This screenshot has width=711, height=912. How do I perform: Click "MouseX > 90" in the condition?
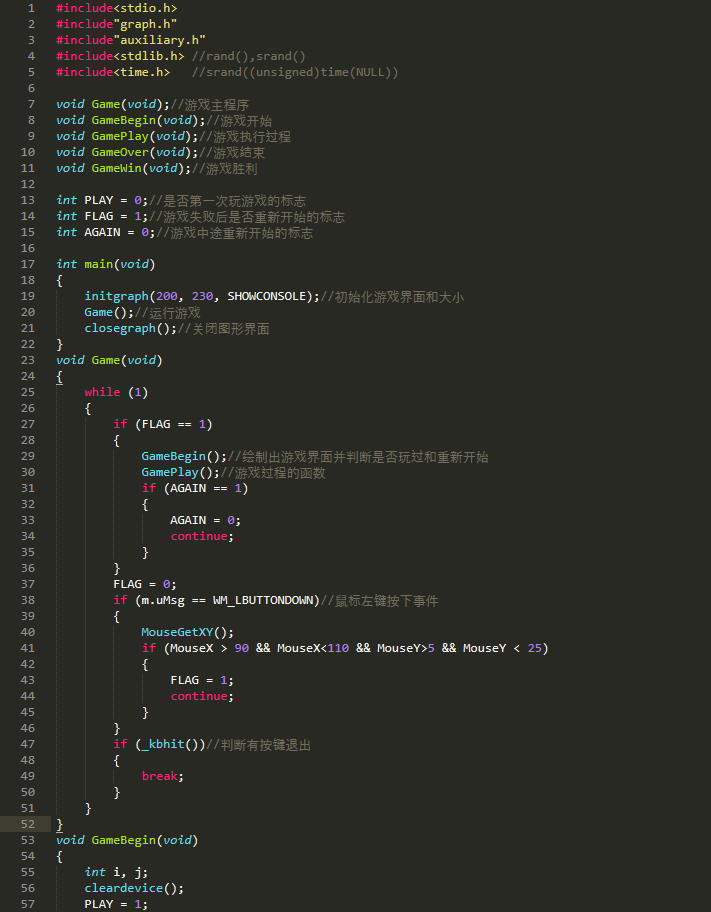tap(209, 648)
